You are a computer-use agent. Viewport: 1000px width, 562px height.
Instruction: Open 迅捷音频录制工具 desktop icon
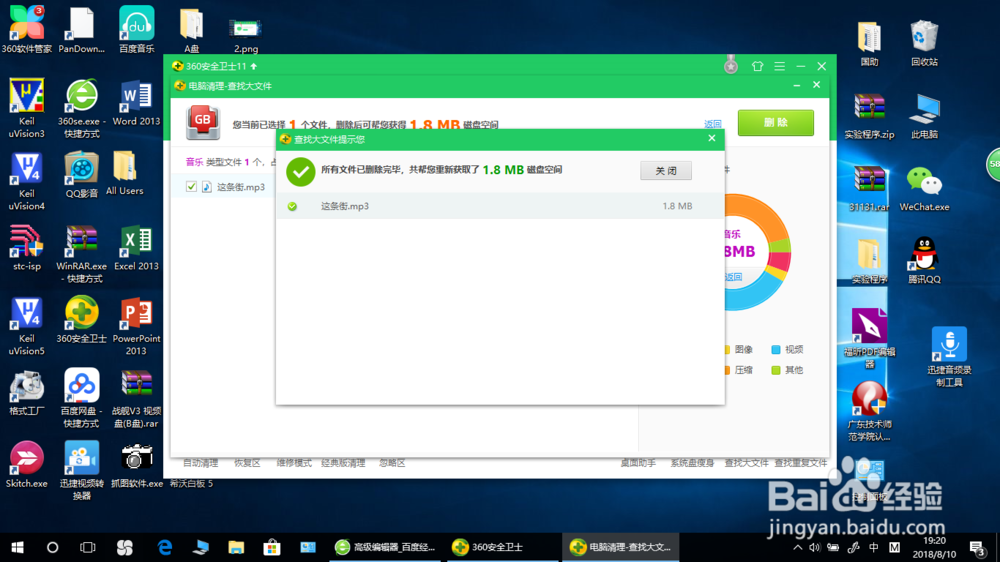tap(949, 357)
